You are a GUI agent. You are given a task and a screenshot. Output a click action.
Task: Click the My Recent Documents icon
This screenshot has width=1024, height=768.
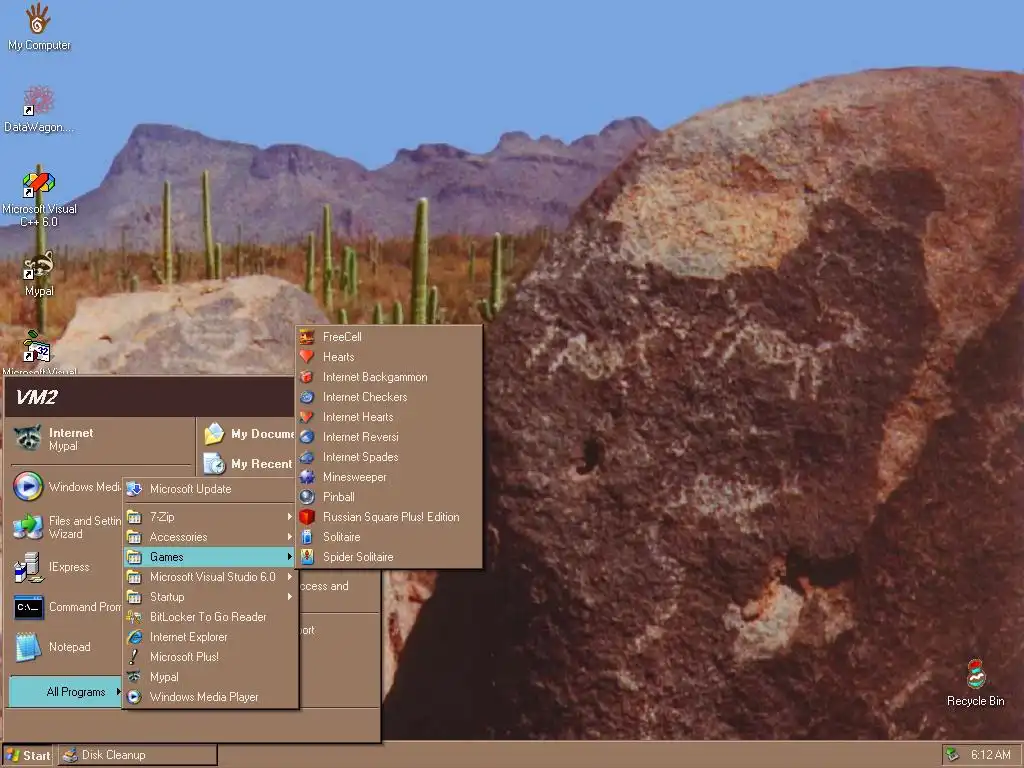[214, 464]
